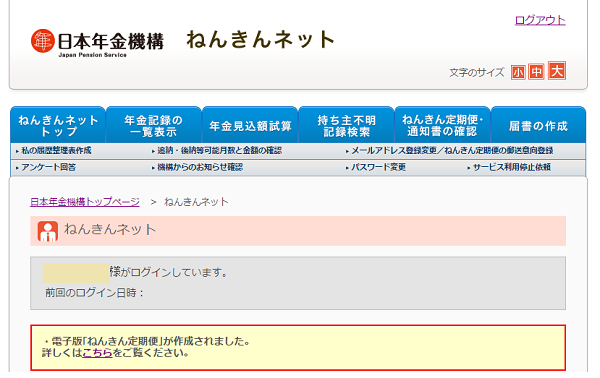
Task: Select 私の履歴整理表作成 submenu link
Action: (56, 150)
